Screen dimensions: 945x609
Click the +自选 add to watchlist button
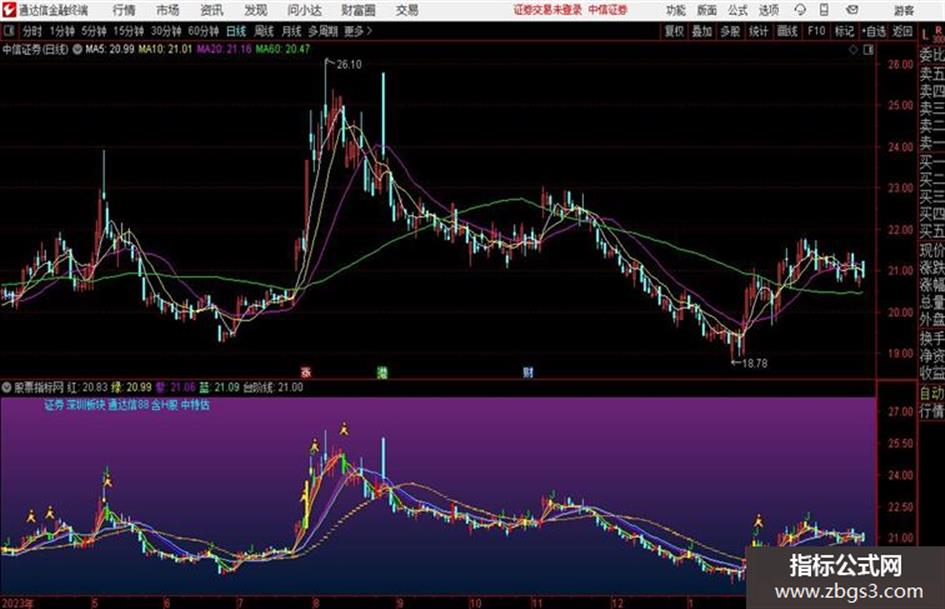[x=873, y=31]
